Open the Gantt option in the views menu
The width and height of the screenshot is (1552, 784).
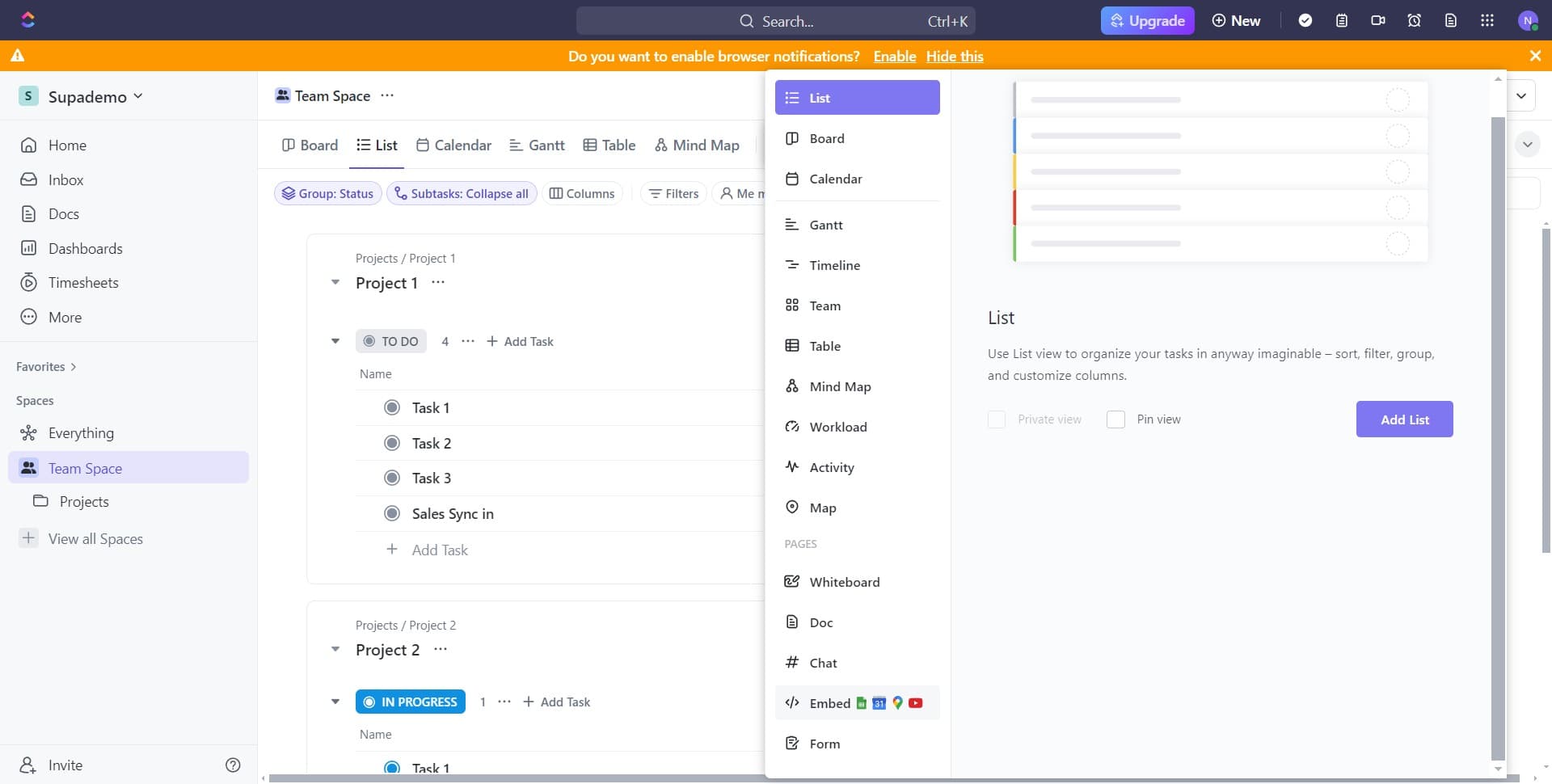825,225
